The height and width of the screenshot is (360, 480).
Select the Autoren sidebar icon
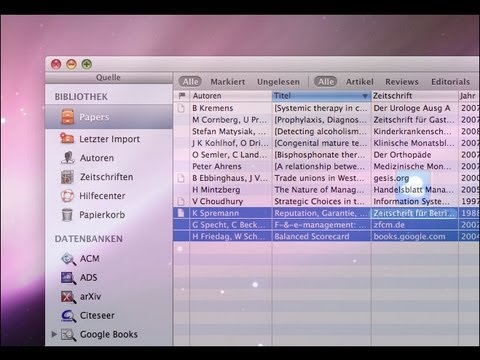pyautogui.click(x=68, y=158)
